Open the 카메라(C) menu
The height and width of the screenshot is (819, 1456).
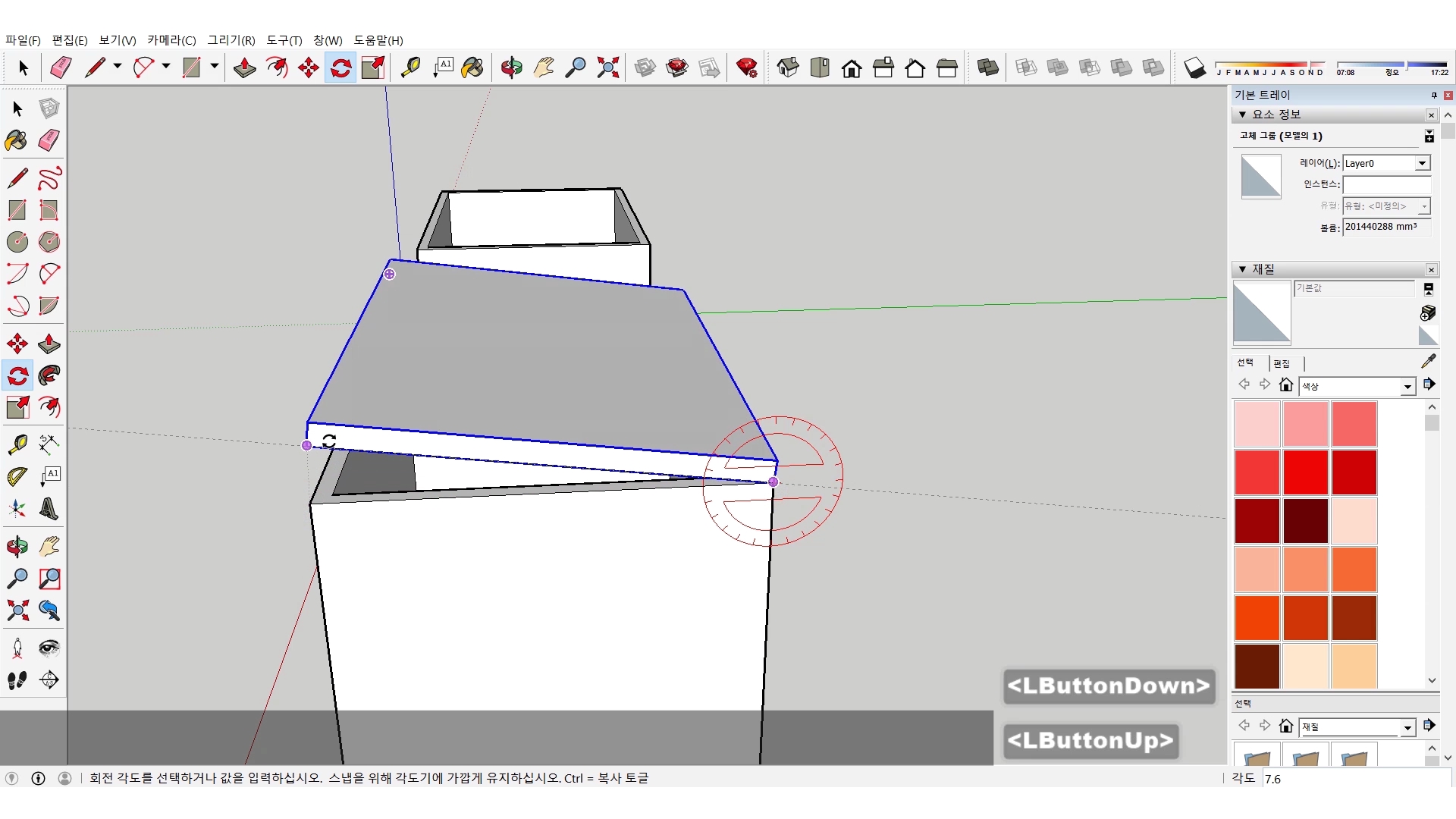(x=171, y=40)
